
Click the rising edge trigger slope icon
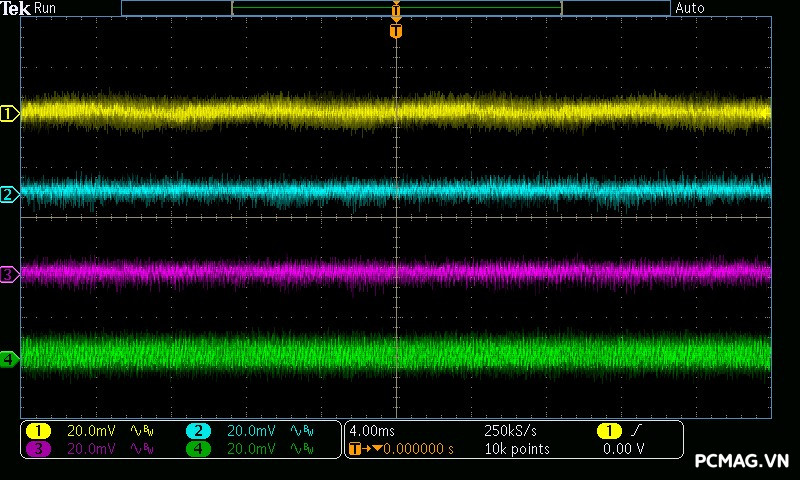tap(634, 431)
